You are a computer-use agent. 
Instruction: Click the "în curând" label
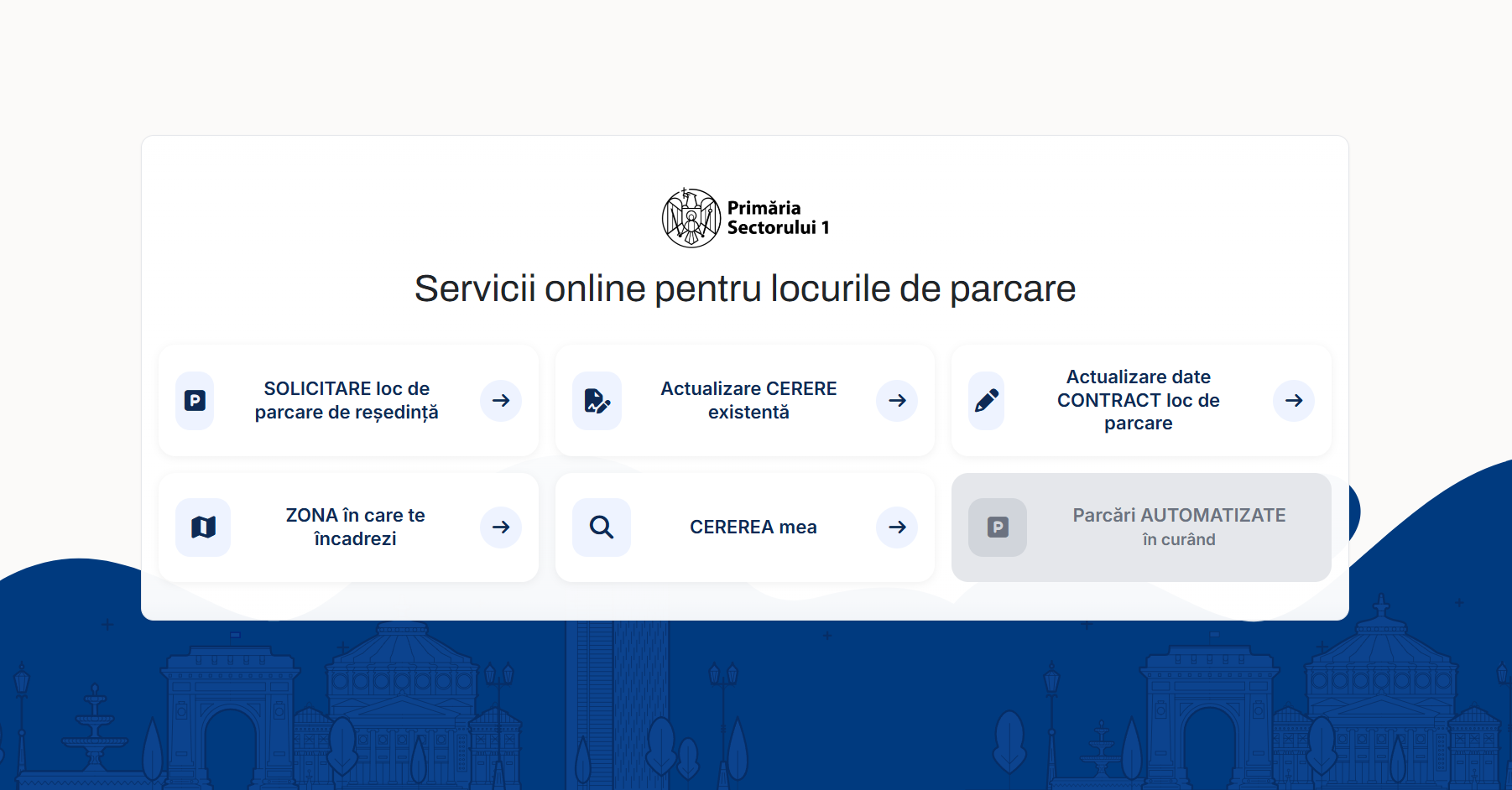click(x=1179, y=540)
